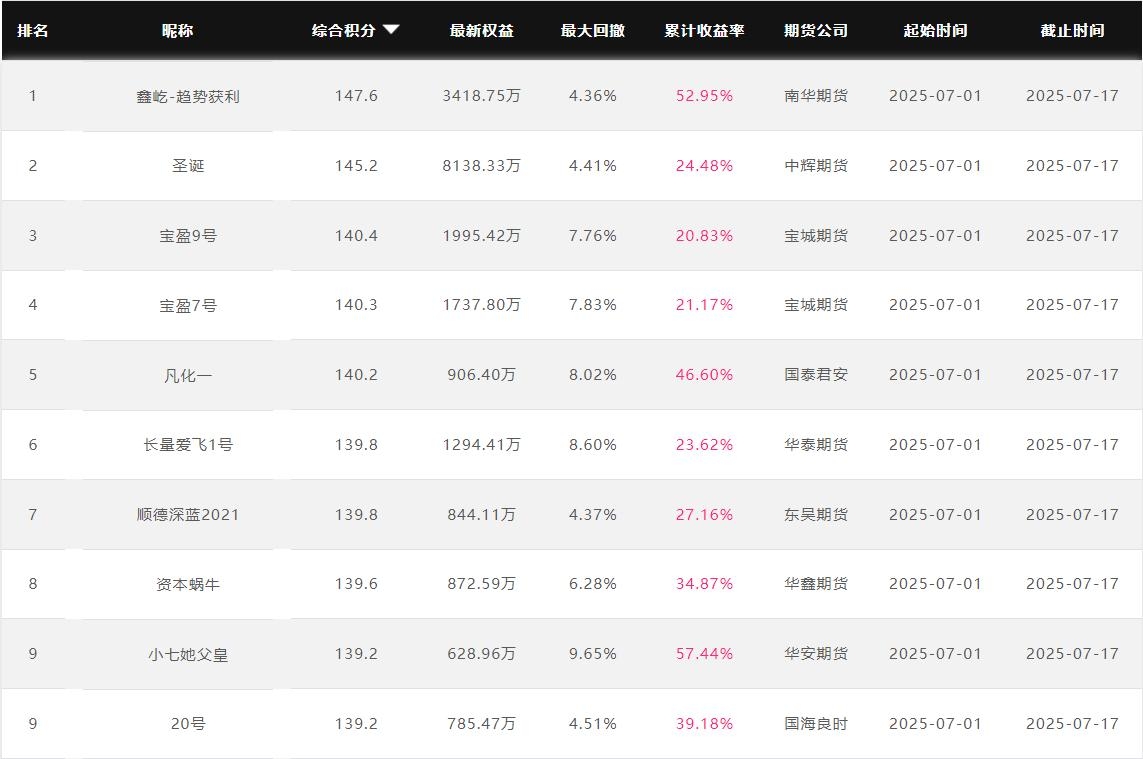
Task: Open nickname 宝盈9号
Action: click(x=188, y=236)
